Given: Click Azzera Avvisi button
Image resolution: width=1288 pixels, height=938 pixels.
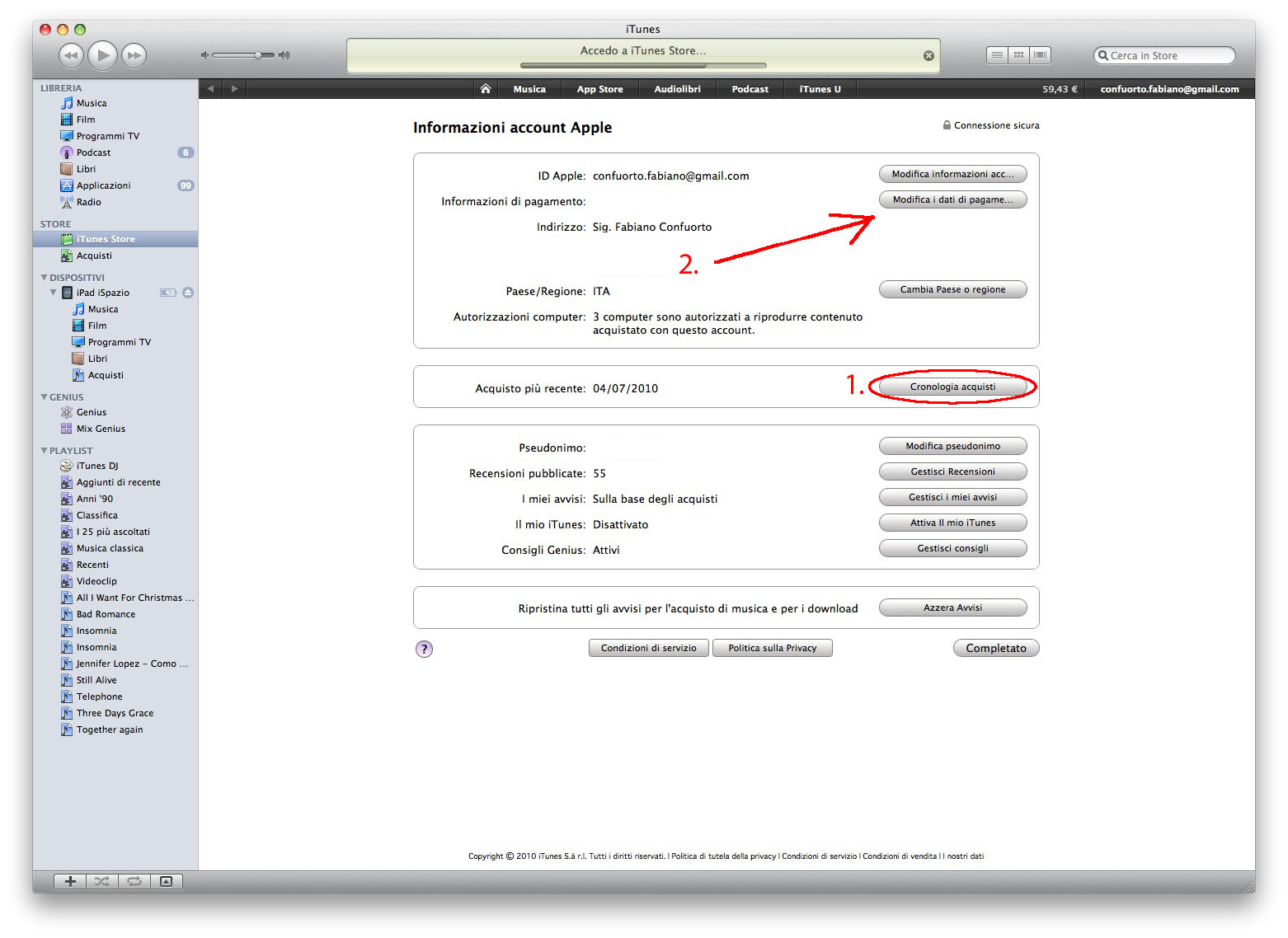Looking at the screenshot, I should pos(952,607).
